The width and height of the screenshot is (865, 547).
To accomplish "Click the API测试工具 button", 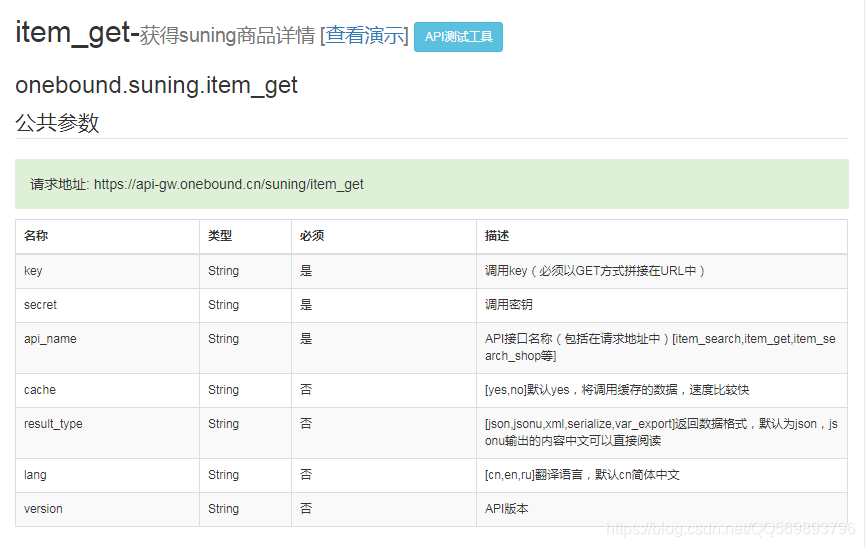I will tap(458, 37).
